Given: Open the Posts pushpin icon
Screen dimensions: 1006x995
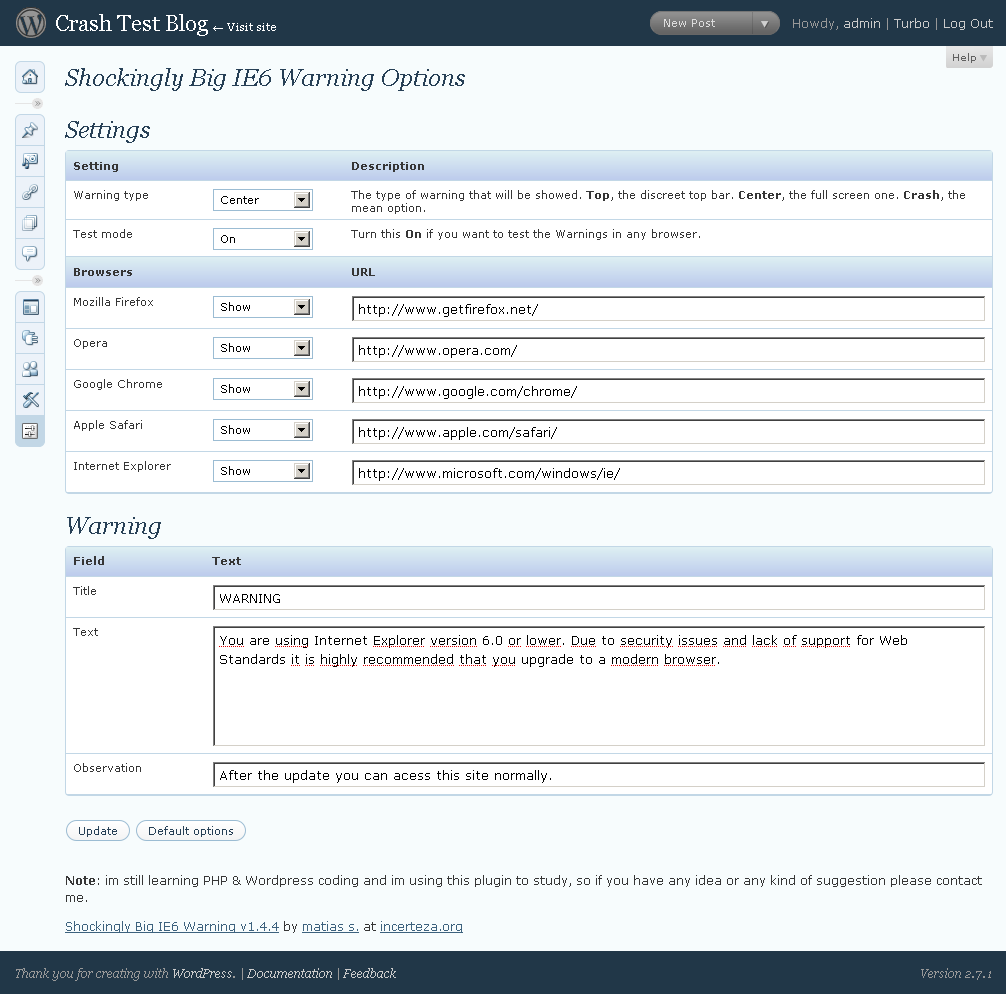Looking at the screenshot, I should pos(30,130).
